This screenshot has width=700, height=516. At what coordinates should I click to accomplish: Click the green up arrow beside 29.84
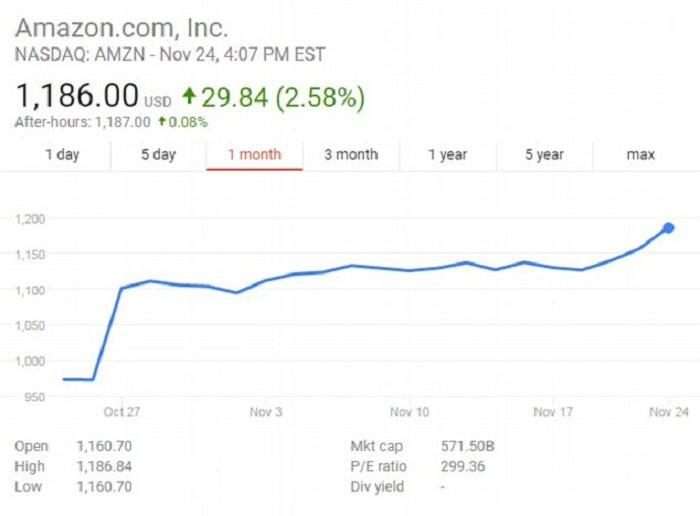click(189, 98)
